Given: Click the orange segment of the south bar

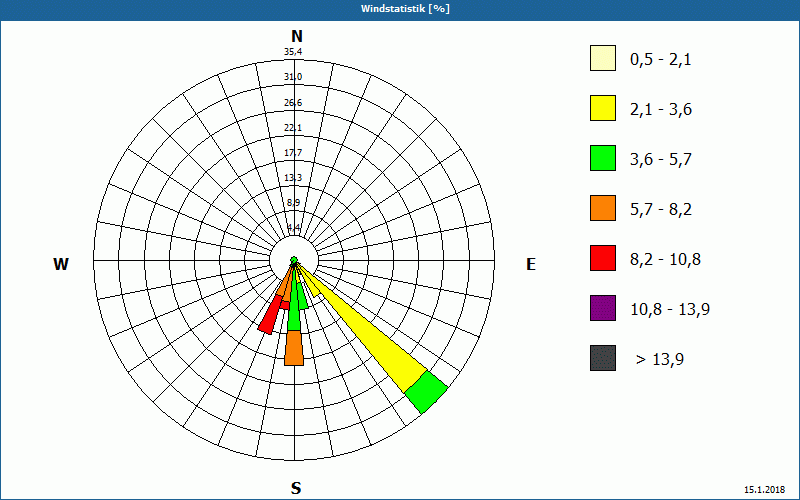Looking at the screenshot, I should [x=294, y=348].
